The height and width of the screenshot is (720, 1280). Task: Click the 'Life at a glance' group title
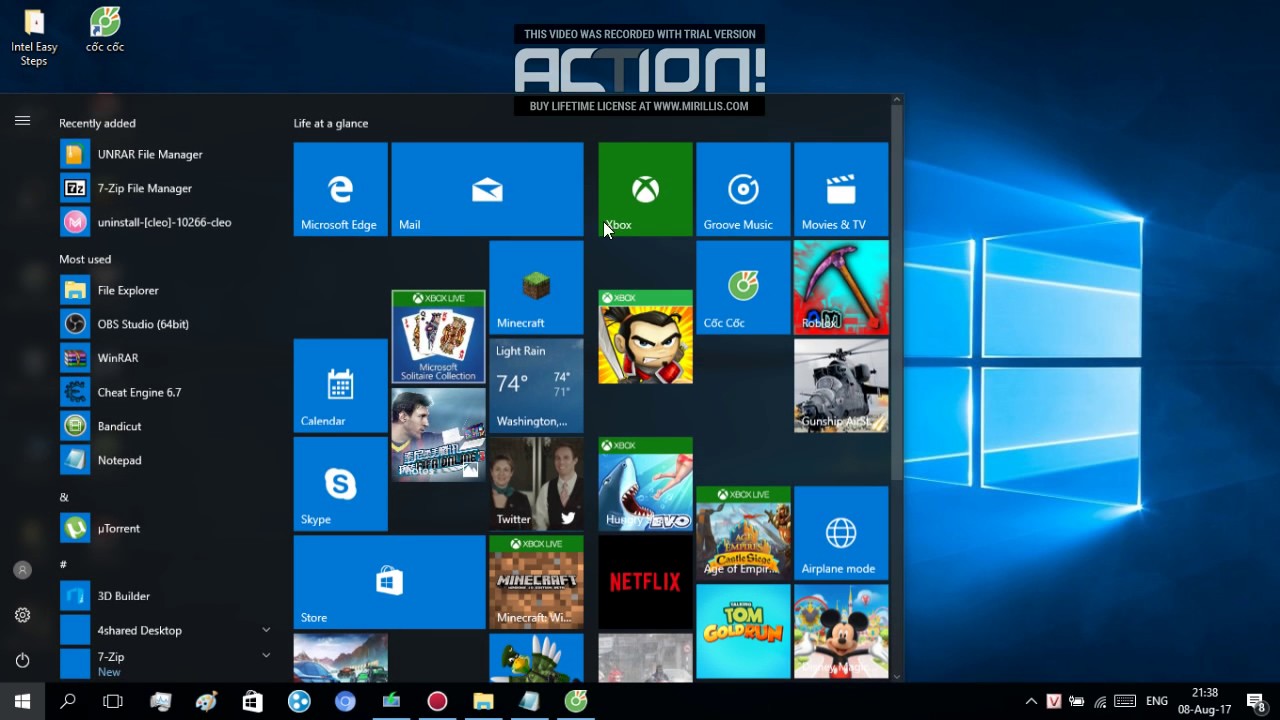(331, 123)
